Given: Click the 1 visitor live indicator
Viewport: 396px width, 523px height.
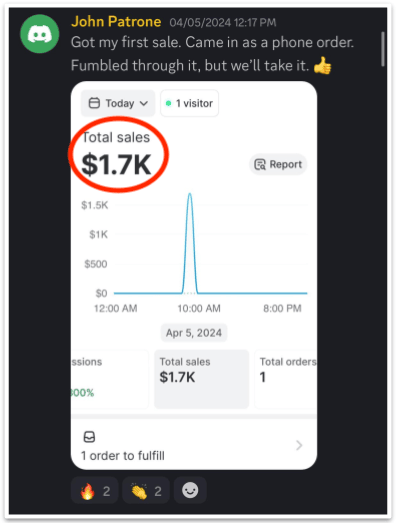Looking at the screenshot, I should [x=189, y=103].
